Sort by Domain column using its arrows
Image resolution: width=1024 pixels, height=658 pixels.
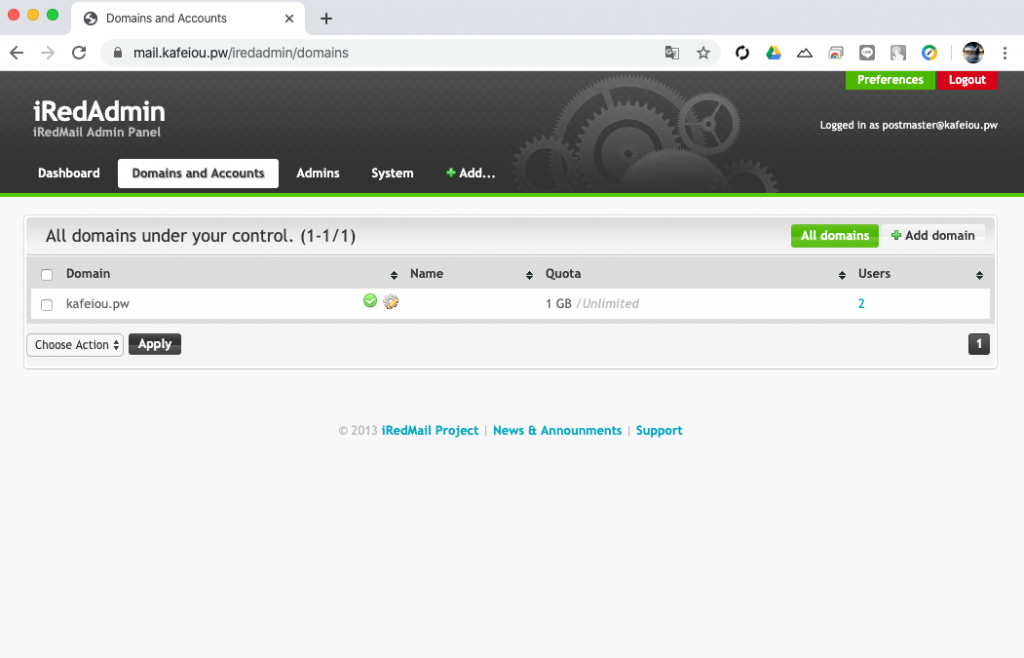coord(394,275)
